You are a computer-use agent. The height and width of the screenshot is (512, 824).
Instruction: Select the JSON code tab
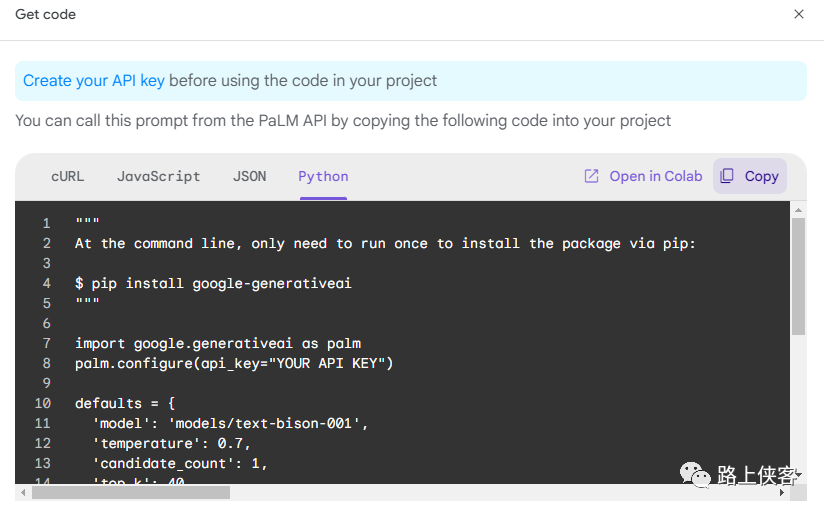[x=250, y=176]
